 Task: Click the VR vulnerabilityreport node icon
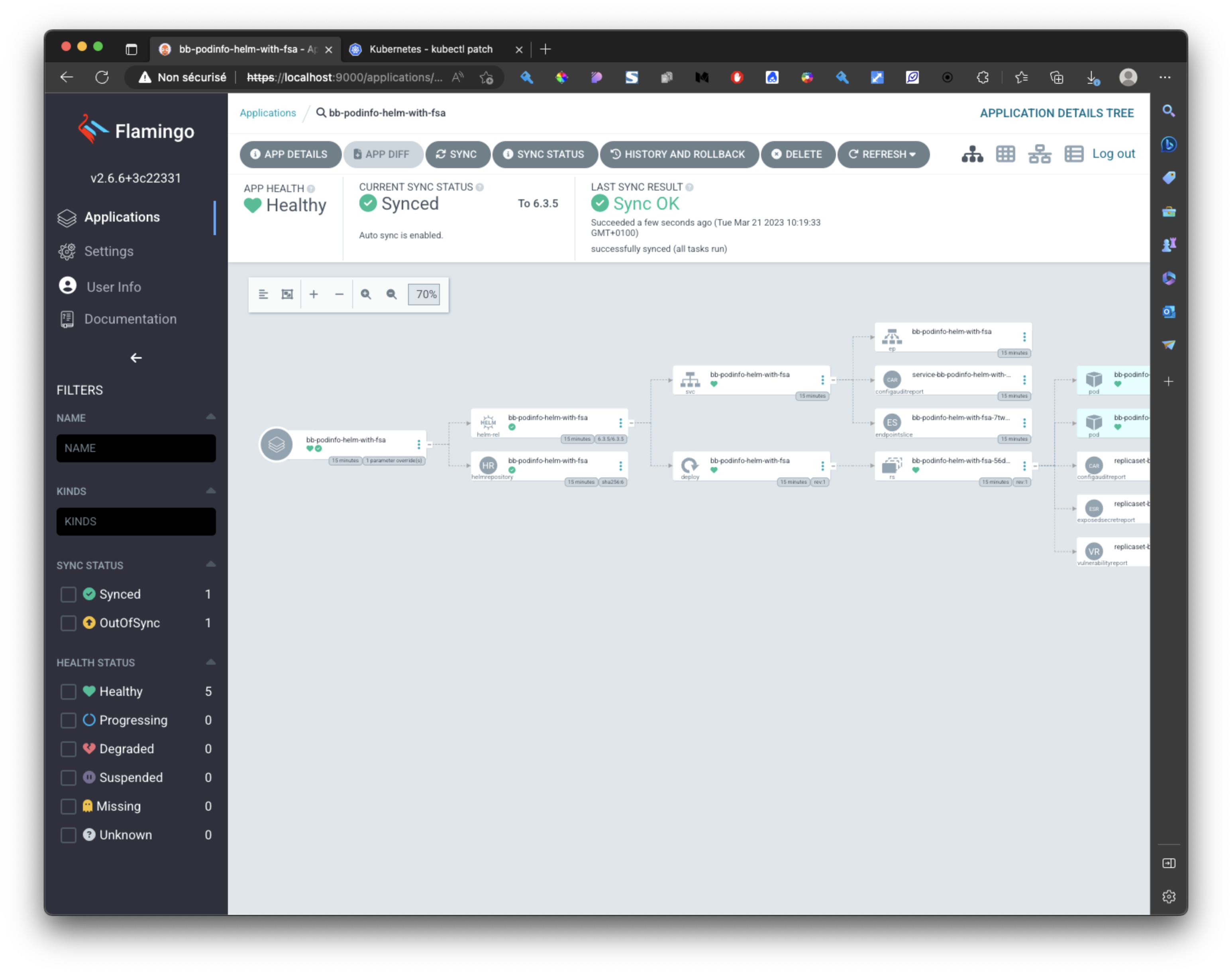click(1093, 552)
